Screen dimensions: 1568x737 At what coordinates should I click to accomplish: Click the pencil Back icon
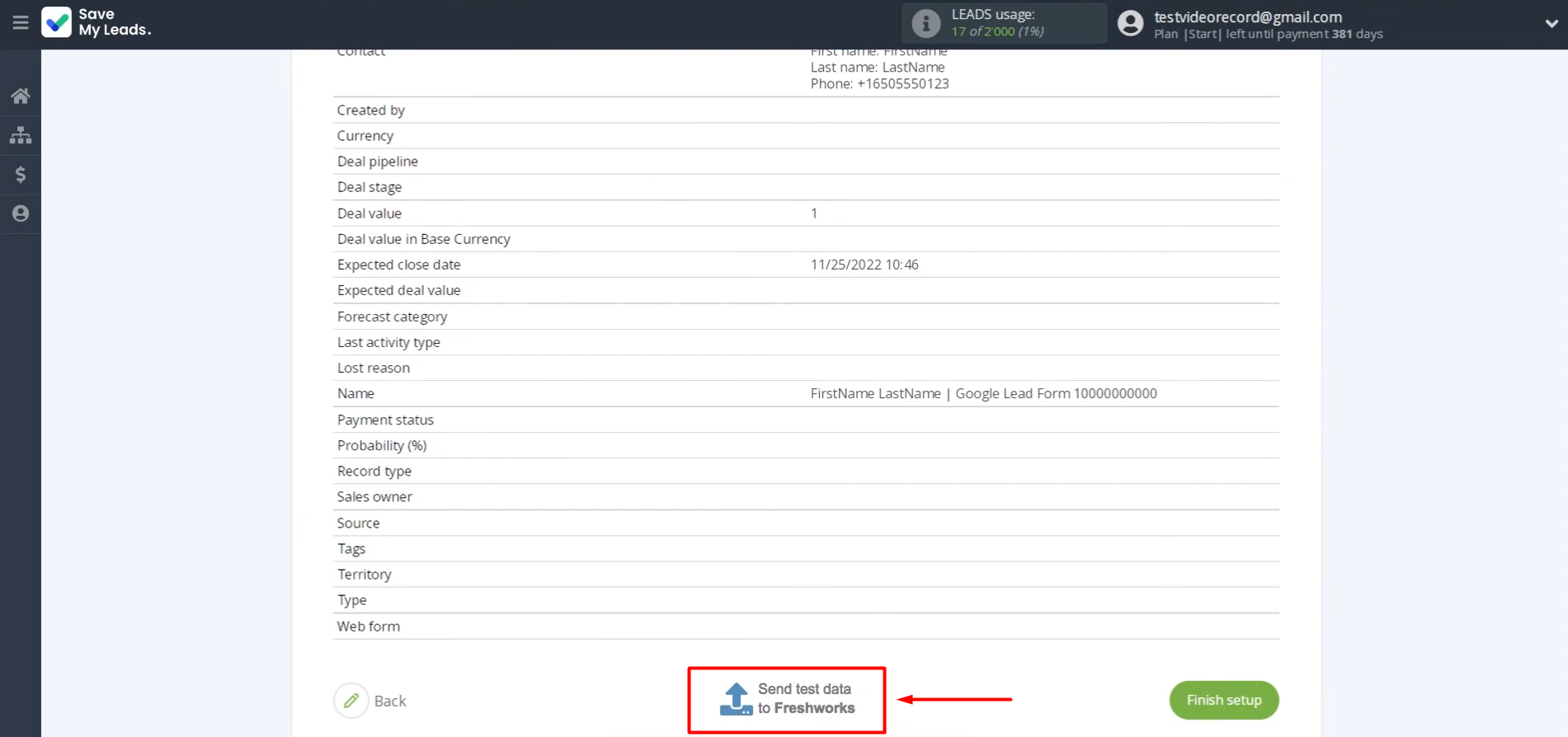(351, 701)
